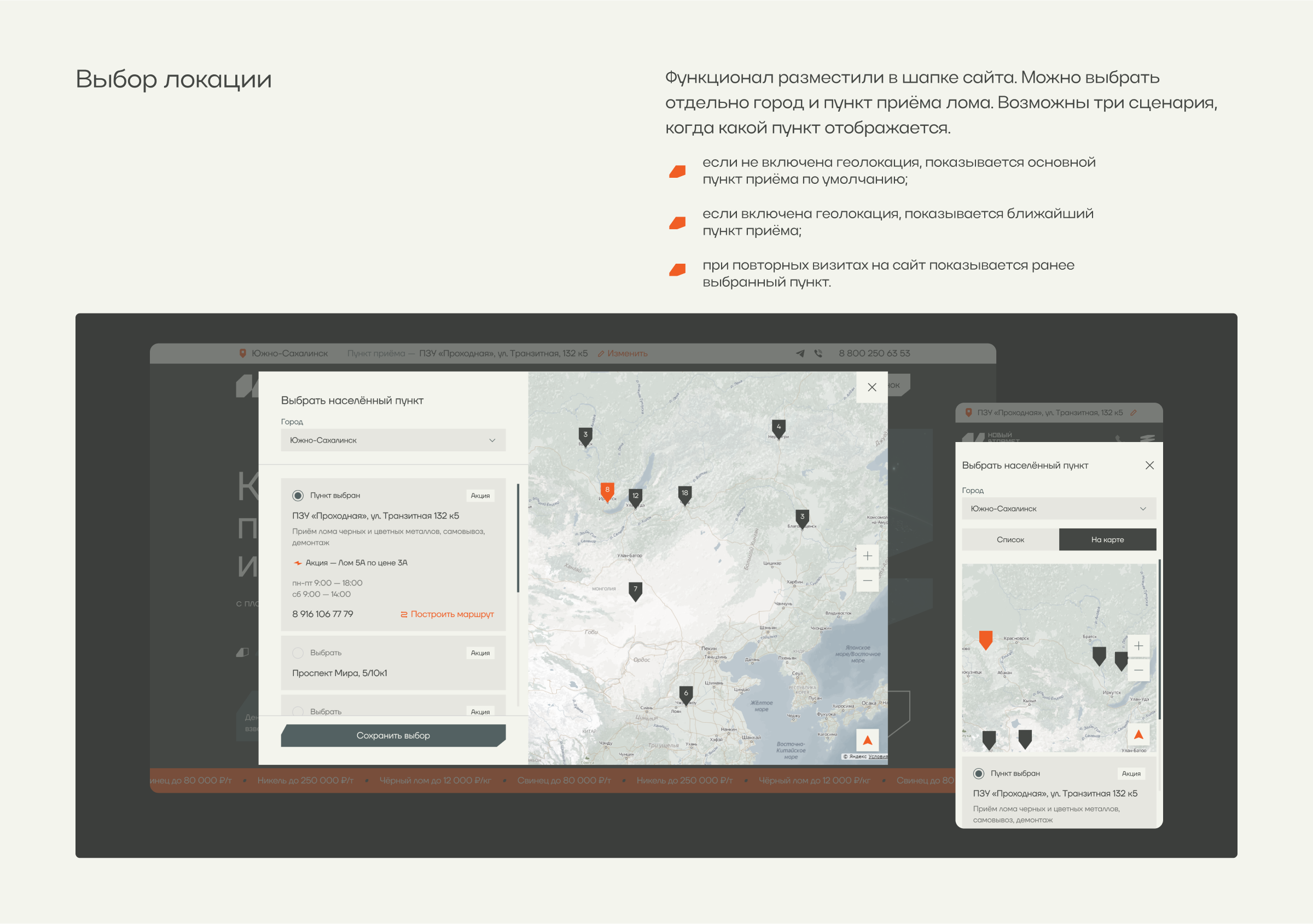
Task: Zoom in on the large desktop map
Action: pyautogui.click(x=867, y=556)
